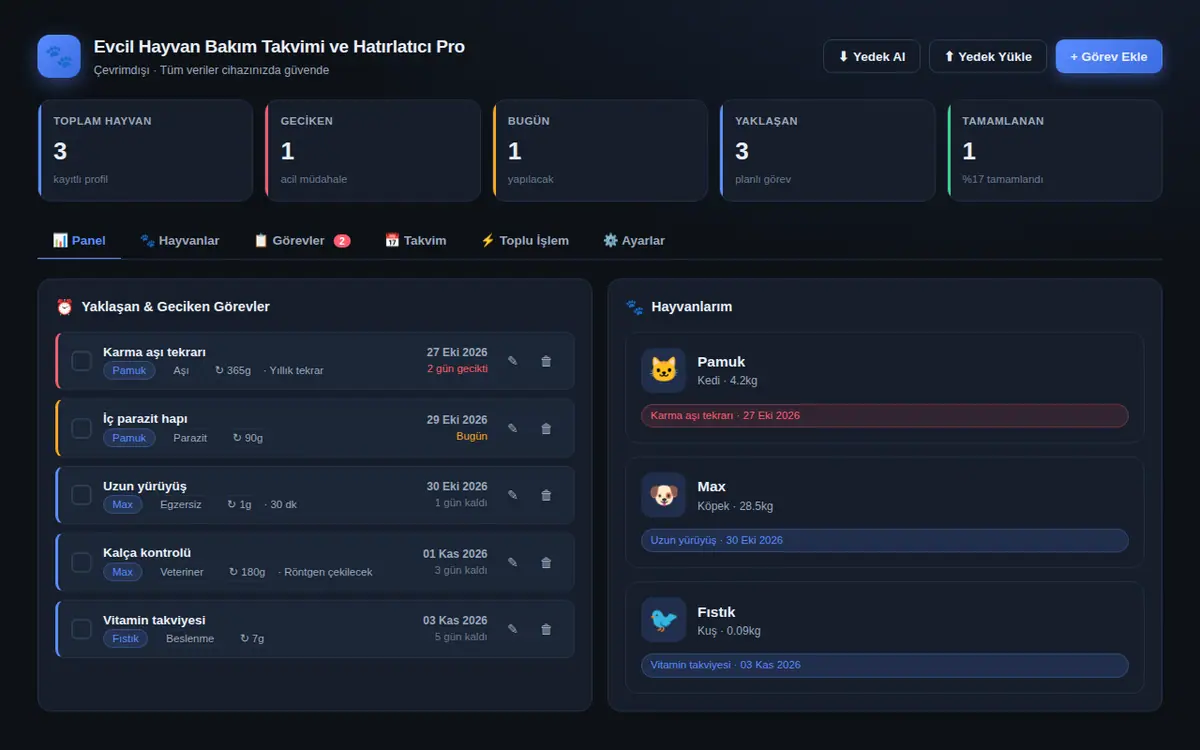1200x750 pixels.
Task: Mark İç parazit hapı as done
Action: tap(81, 428)
